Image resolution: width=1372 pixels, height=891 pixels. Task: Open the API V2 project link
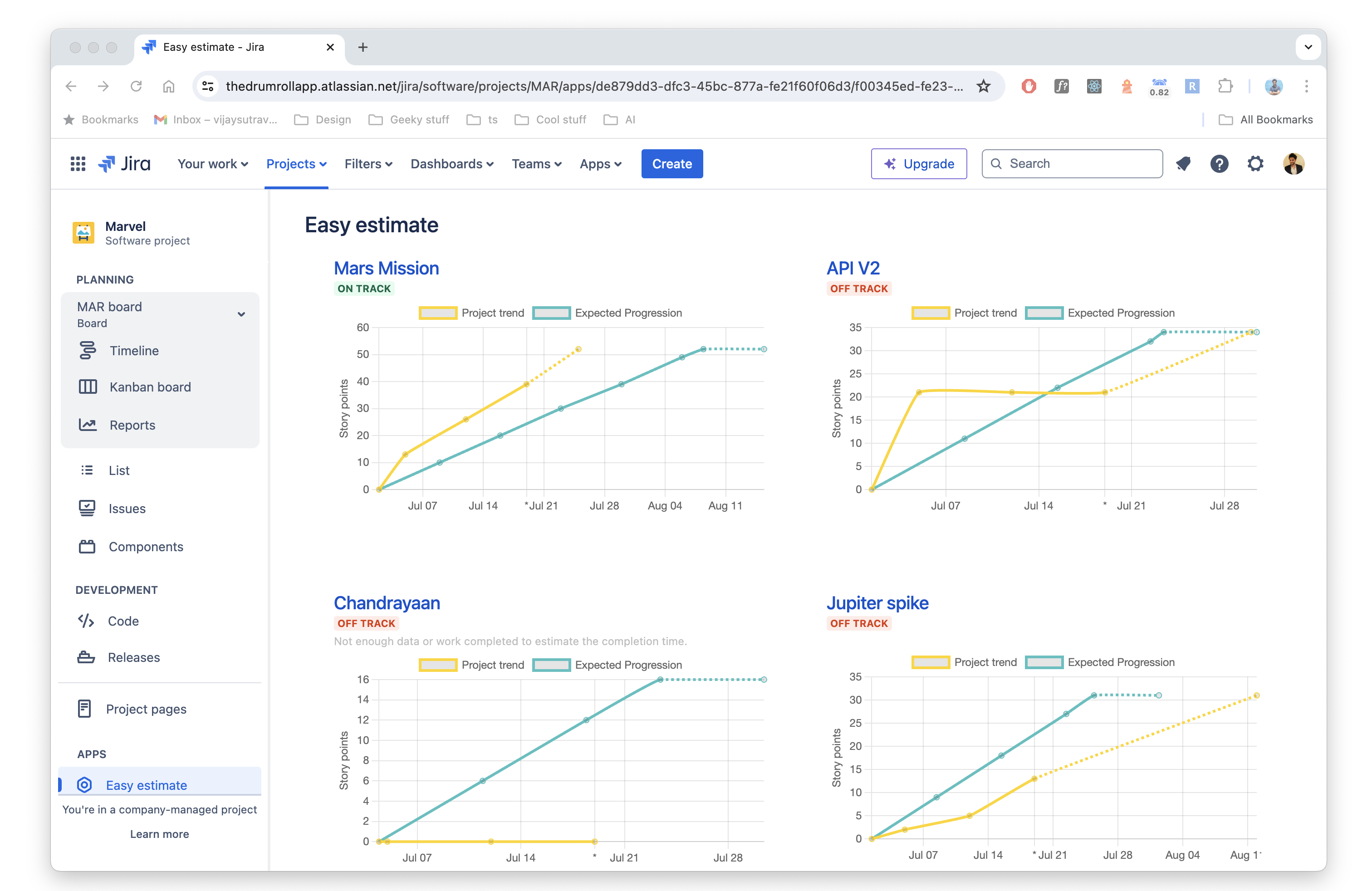853,268
